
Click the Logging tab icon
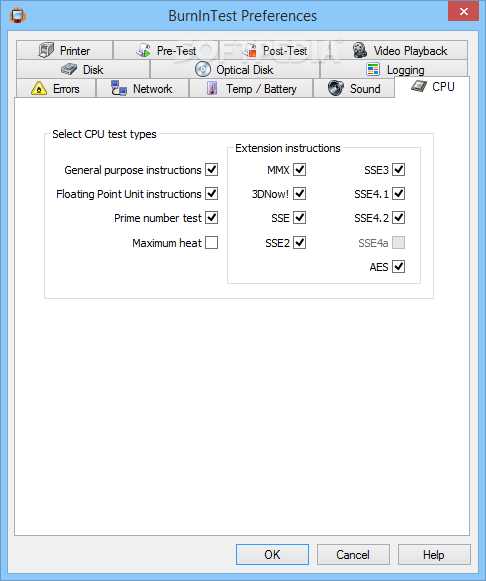(x=373, y=69)
